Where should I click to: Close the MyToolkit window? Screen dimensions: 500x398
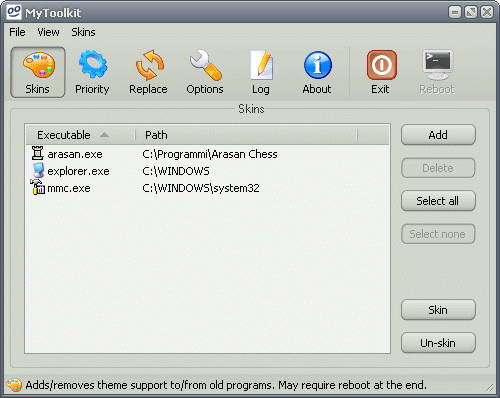[487, 12]
